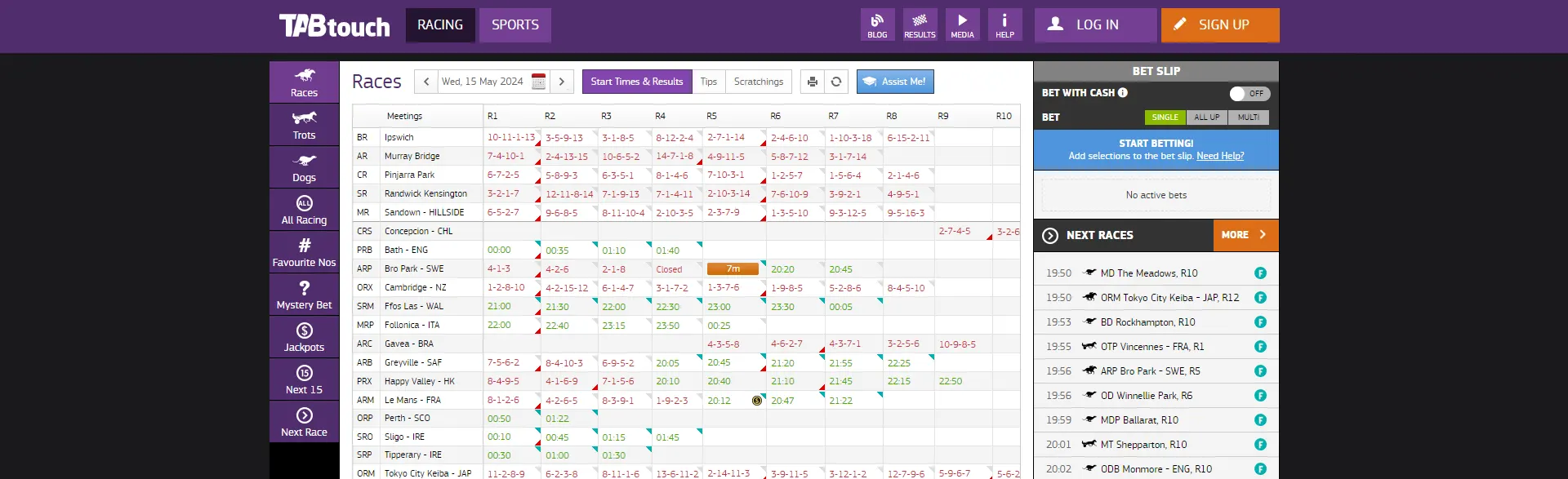Go to the previous day arrow
This screenshot has width=1568, height=479.
426,82
